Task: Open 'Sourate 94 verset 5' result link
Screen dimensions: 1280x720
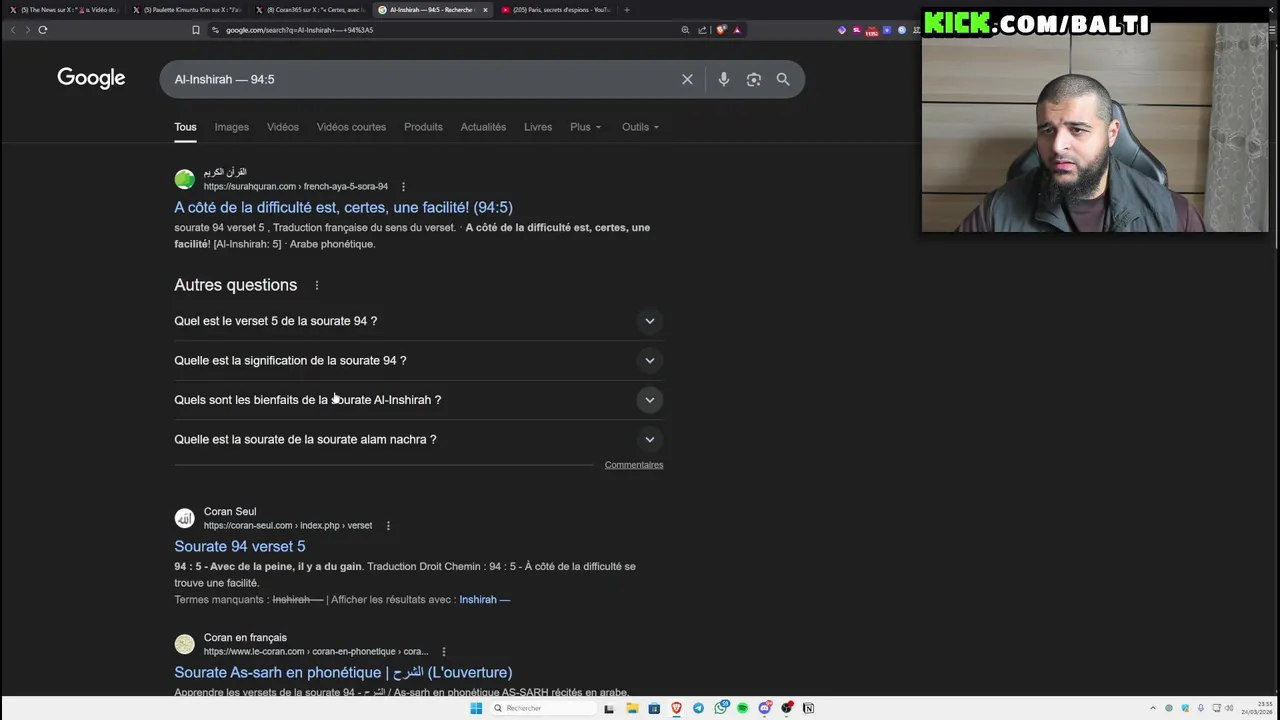Action: click(240, 546)
